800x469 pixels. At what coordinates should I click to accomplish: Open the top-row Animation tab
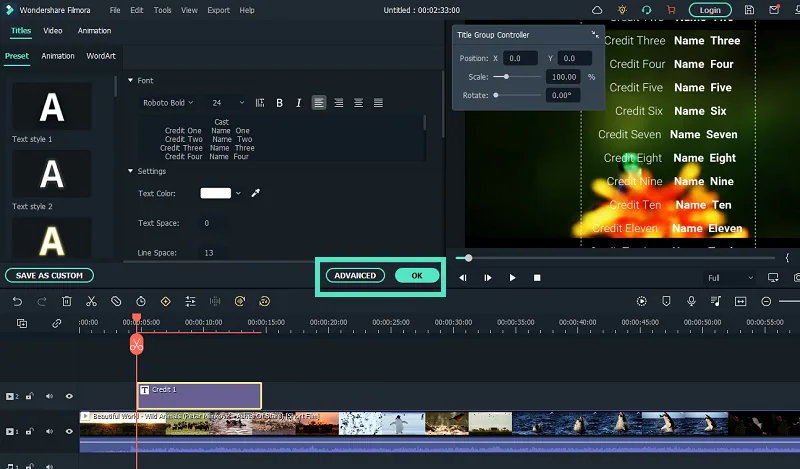coord(94,31)
